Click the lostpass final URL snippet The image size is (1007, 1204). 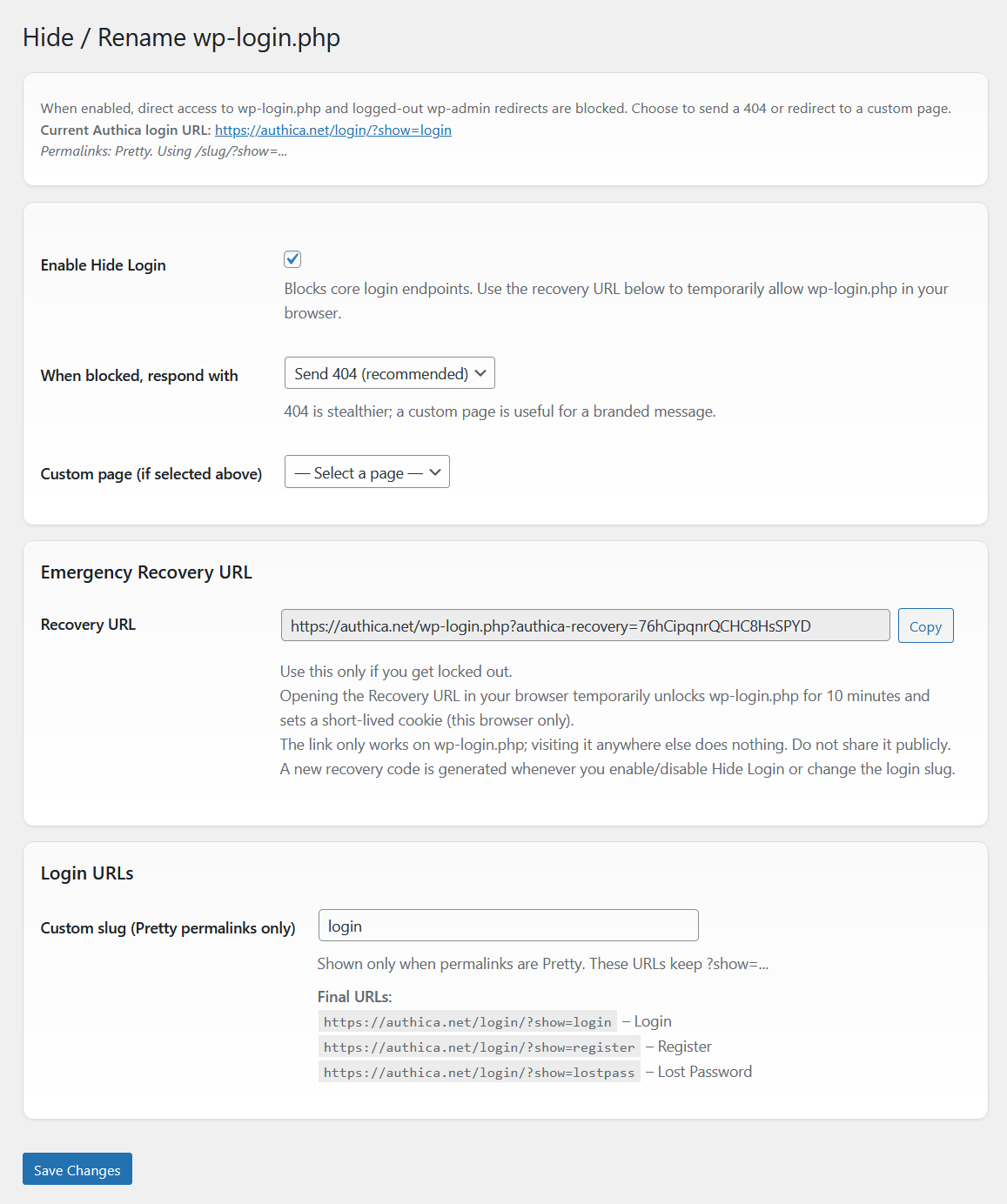click(x=478, y=1072)
